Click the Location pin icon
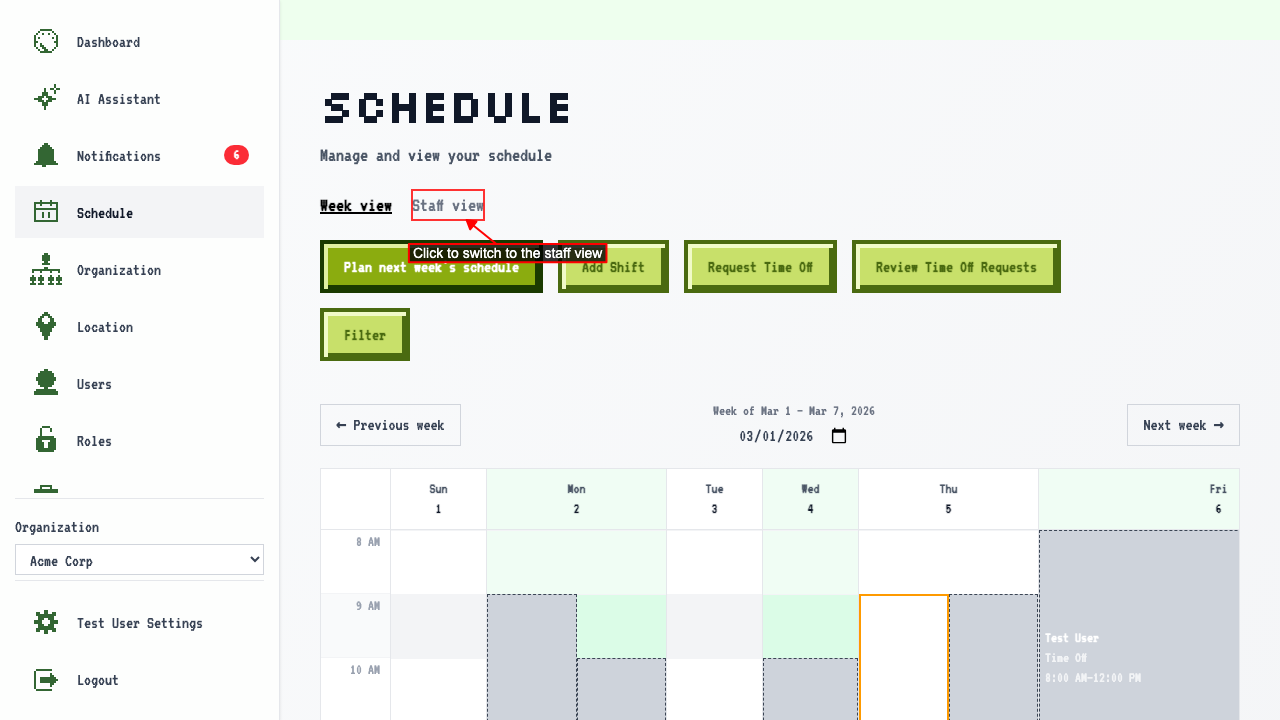The width and height of the screenshot is (1280, 720). [x=46, y=327]
